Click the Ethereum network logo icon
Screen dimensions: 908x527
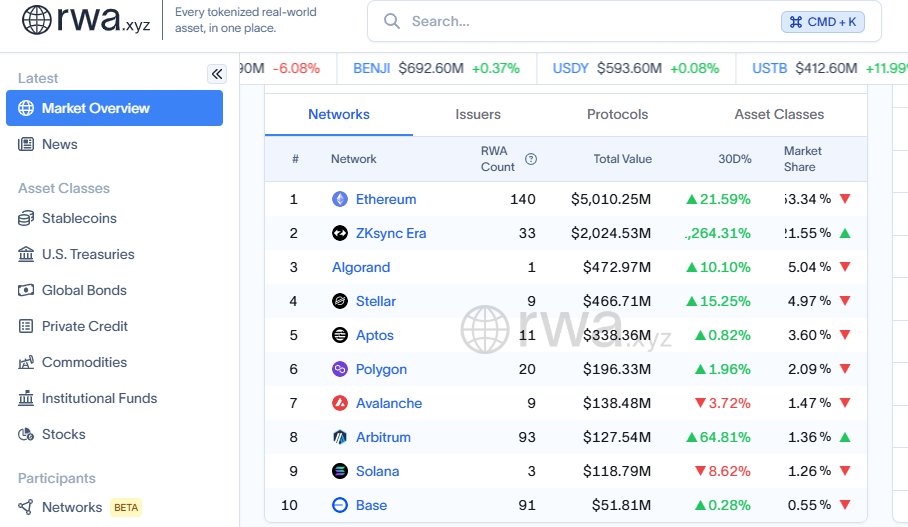[340, 199]
